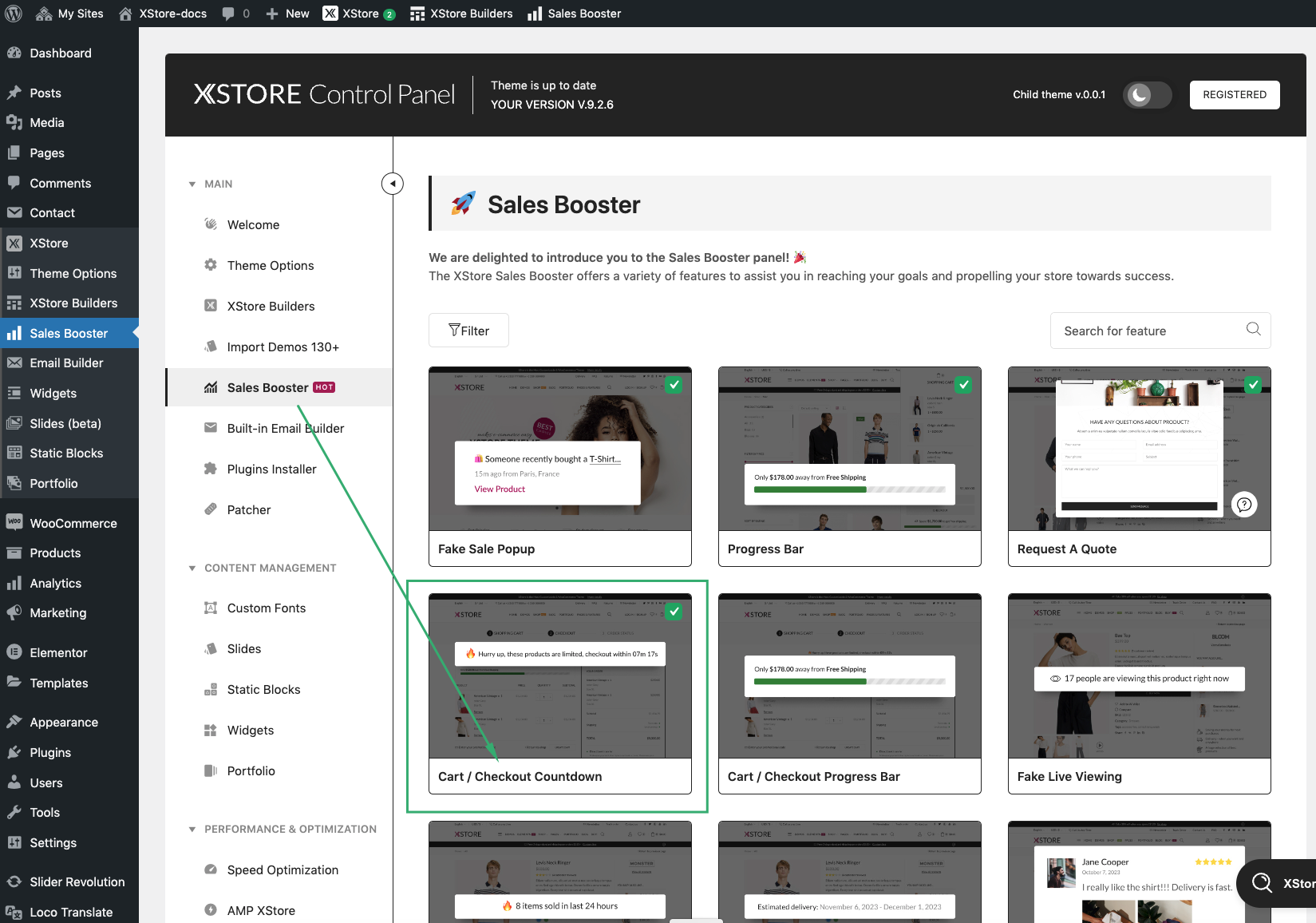Open Loco Translate in sidebar
1316x923 pixels.
69,912
